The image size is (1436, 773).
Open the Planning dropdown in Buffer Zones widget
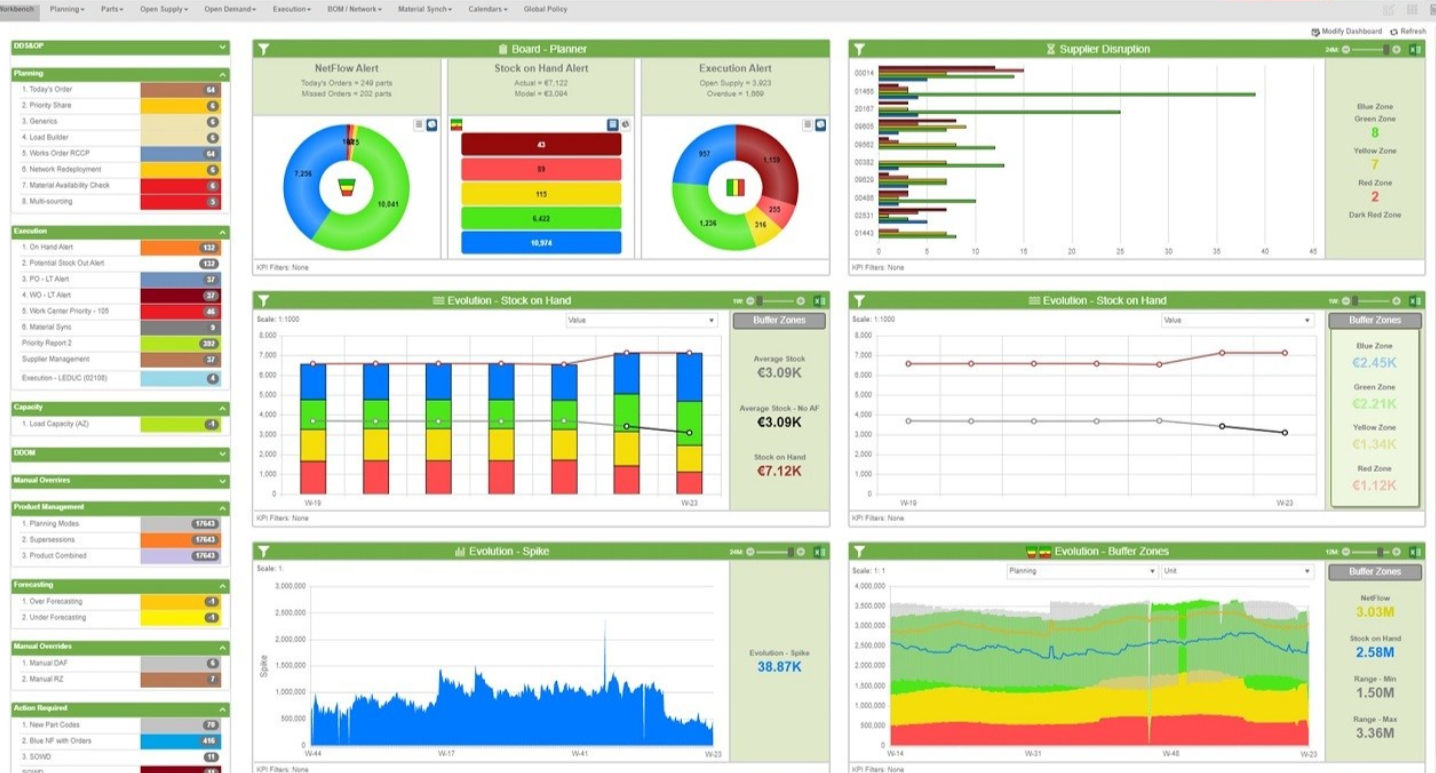pos(1081,572)
